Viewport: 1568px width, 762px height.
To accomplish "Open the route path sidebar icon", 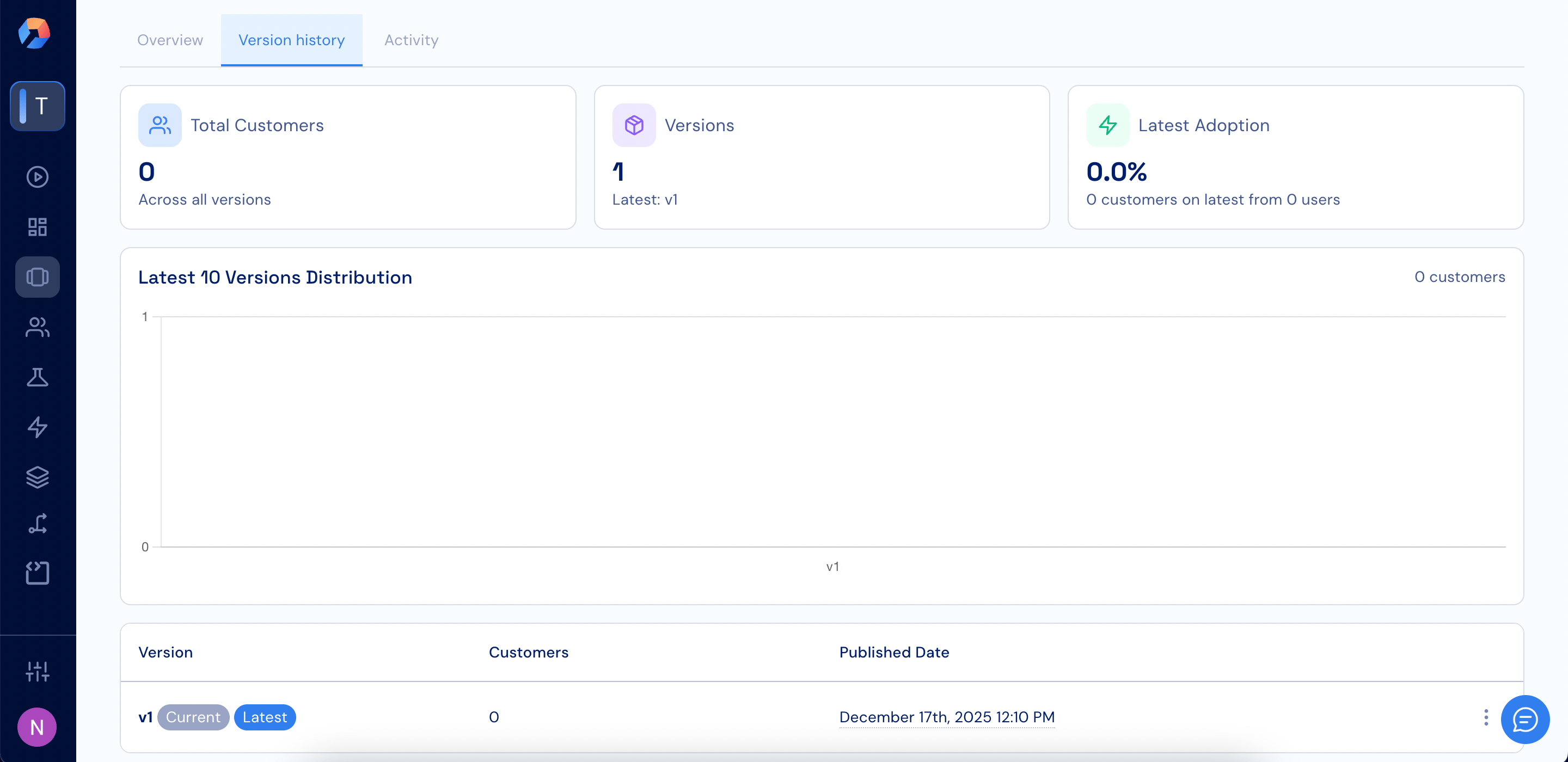I will click(x=38, y=524).
